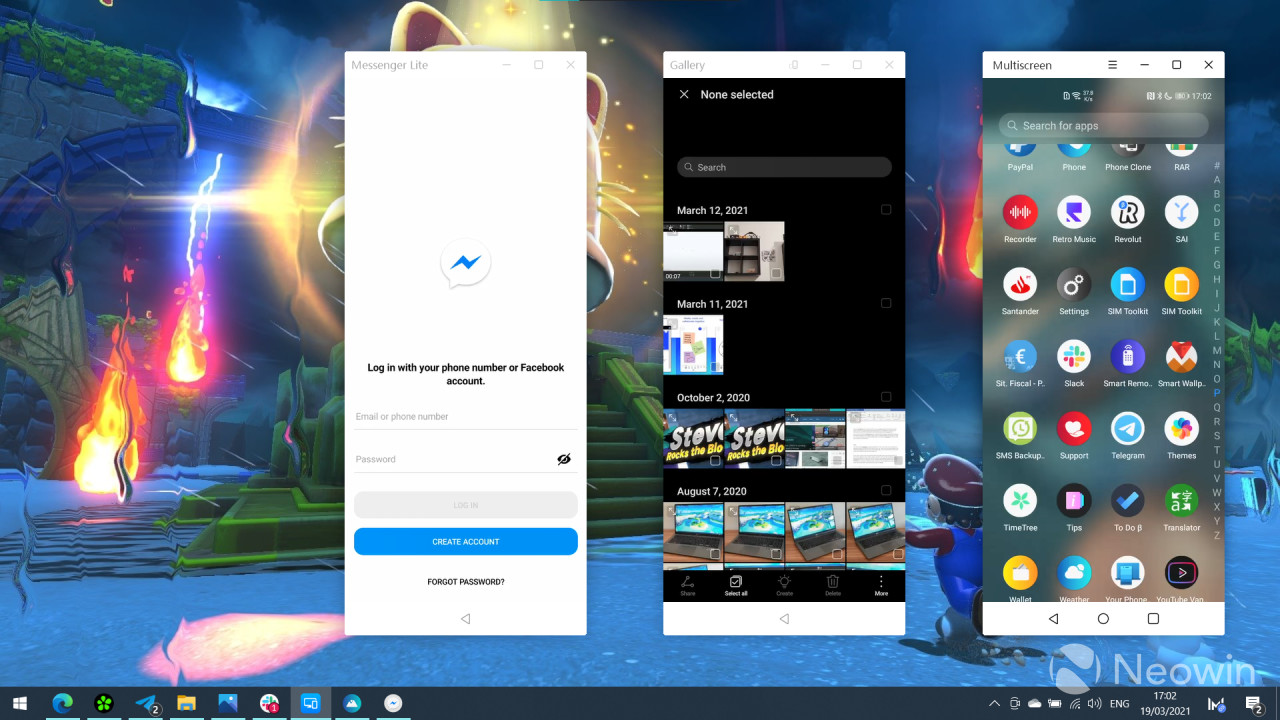Launch the Smart Remote app
Screen dimensions: 1280x720
tap(1128, 356)
